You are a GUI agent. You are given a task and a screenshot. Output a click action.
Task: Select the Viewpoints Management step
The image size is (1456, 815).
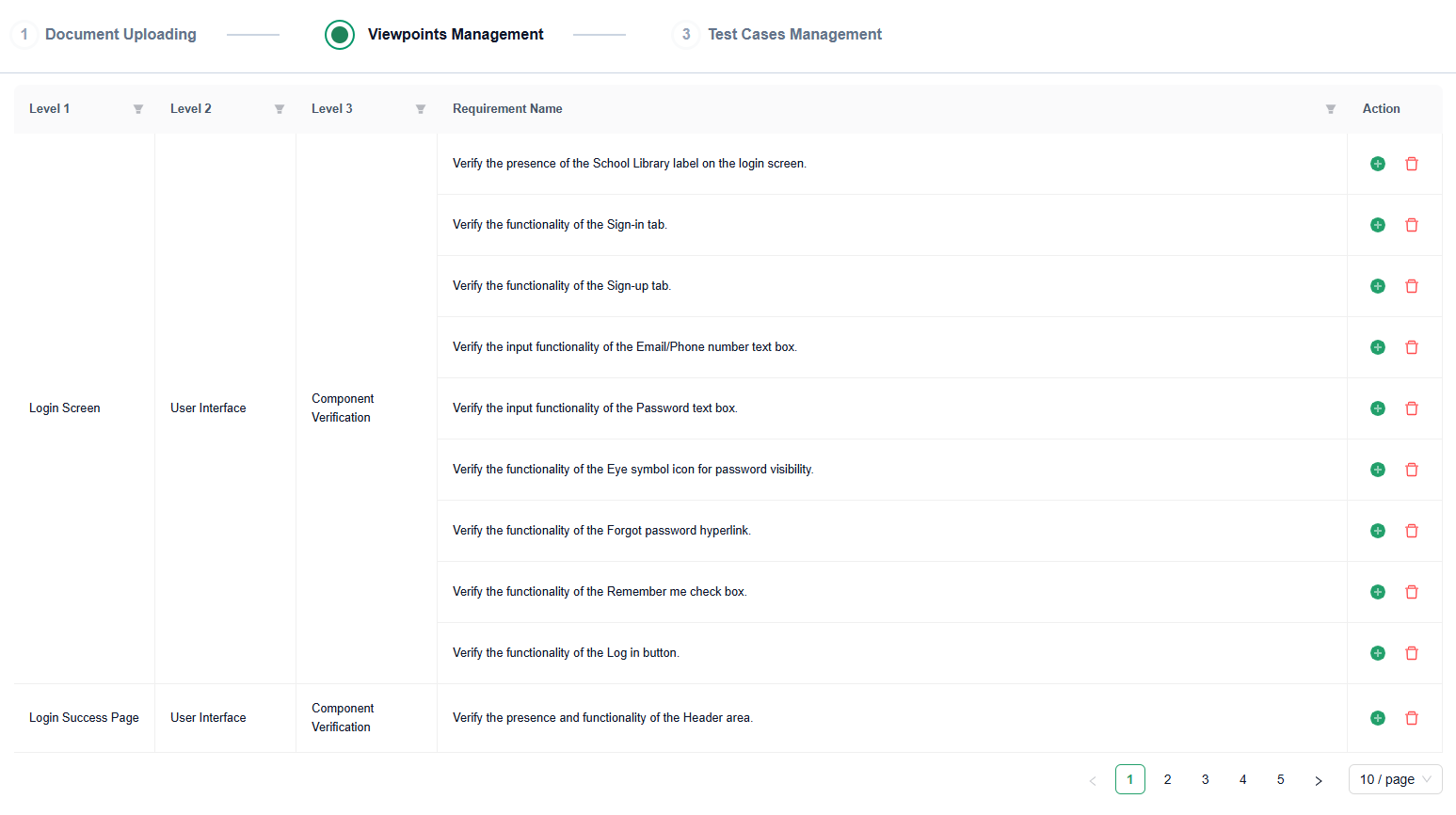[x=434, y=35]
